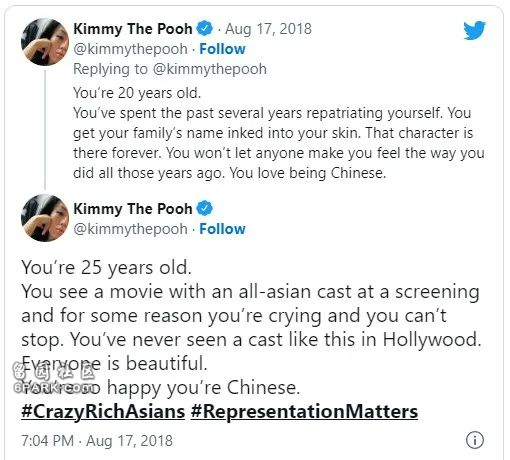
Task: Click the Replying to @kimmythepooh mention
Action: [210, 69]
